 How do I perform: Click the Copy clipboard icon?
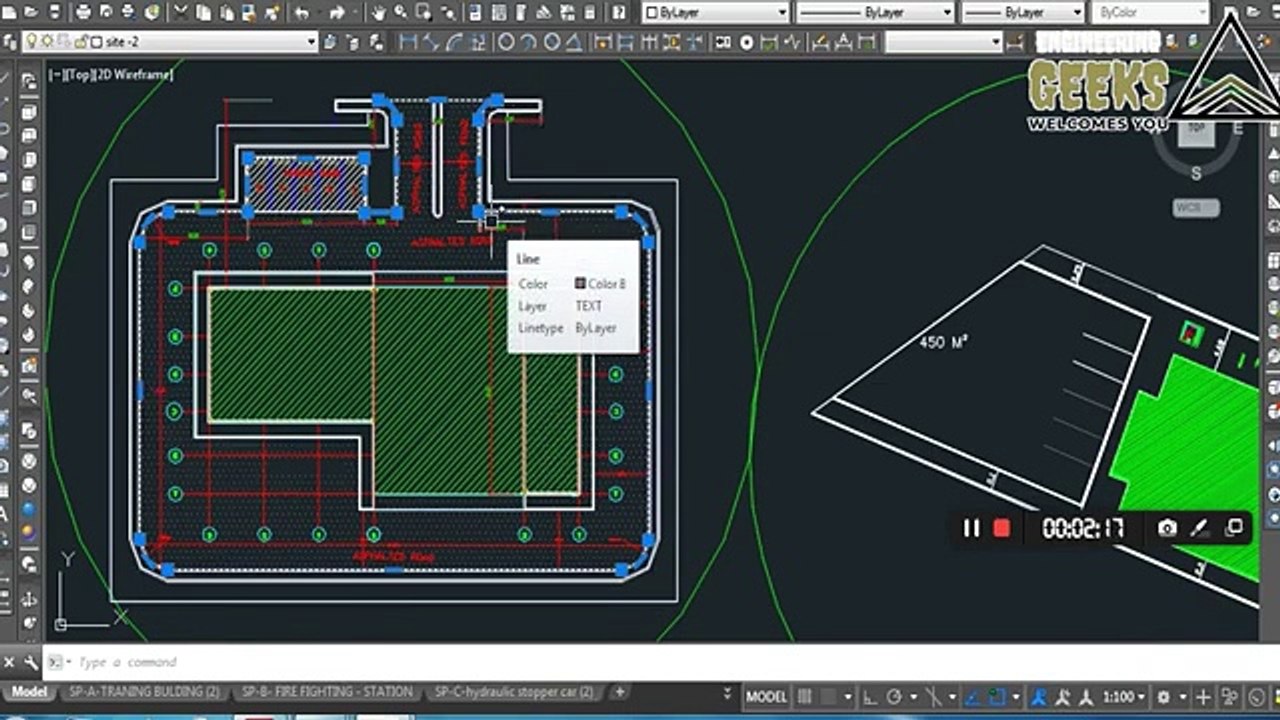pos(204,13)
